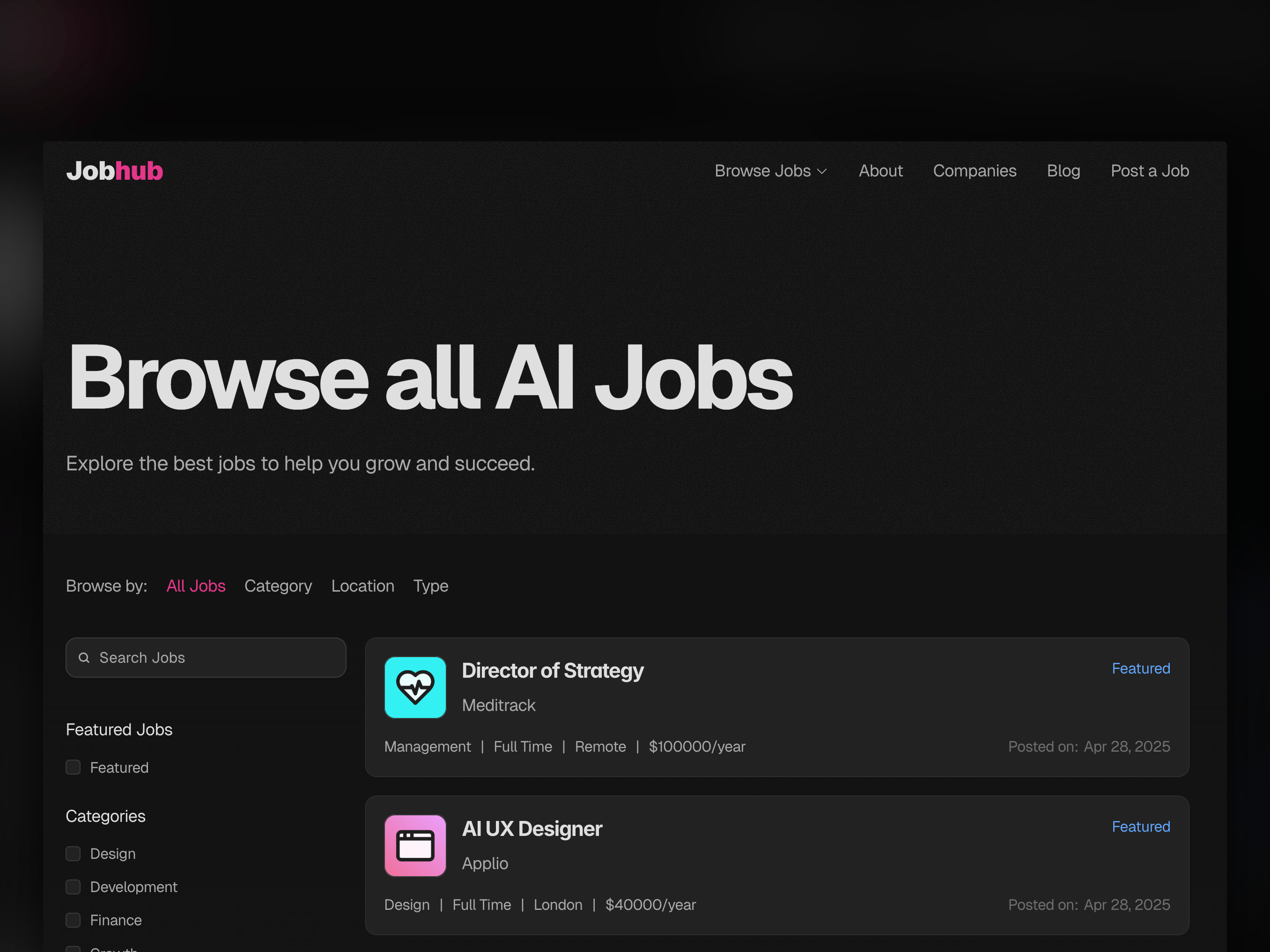Focus the Search Jobs input field
1270x952 pixels.
pyautogui.click(x=206, y=658)
